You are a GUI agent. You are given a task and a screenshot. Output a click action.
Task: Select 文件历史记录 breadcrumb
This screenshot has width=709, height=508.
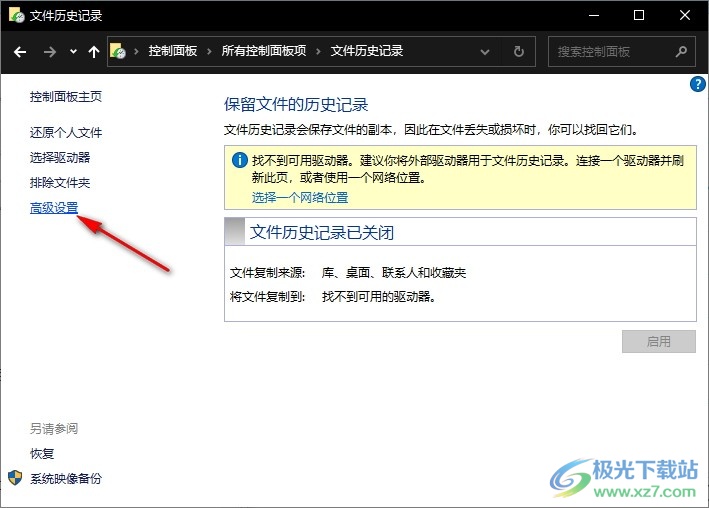[x=367, y=51]
